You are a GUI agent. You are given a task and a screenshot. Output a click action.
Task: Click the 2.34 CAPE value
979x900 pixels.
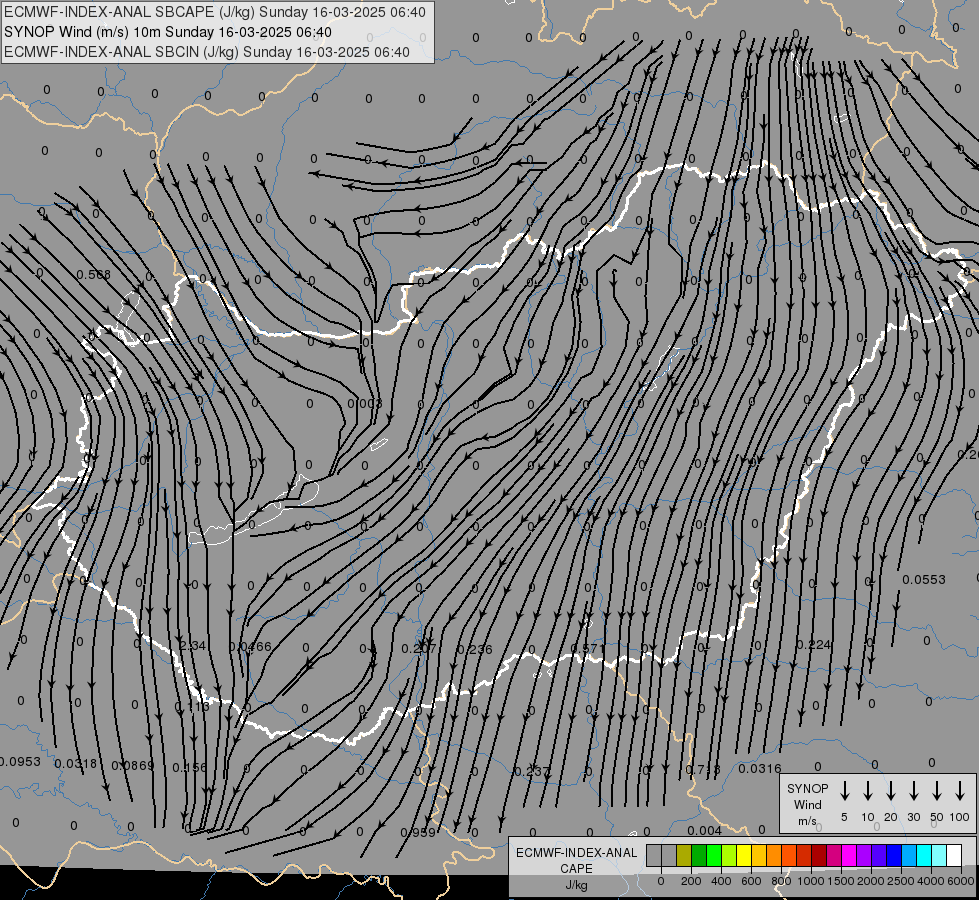[192, 645]
